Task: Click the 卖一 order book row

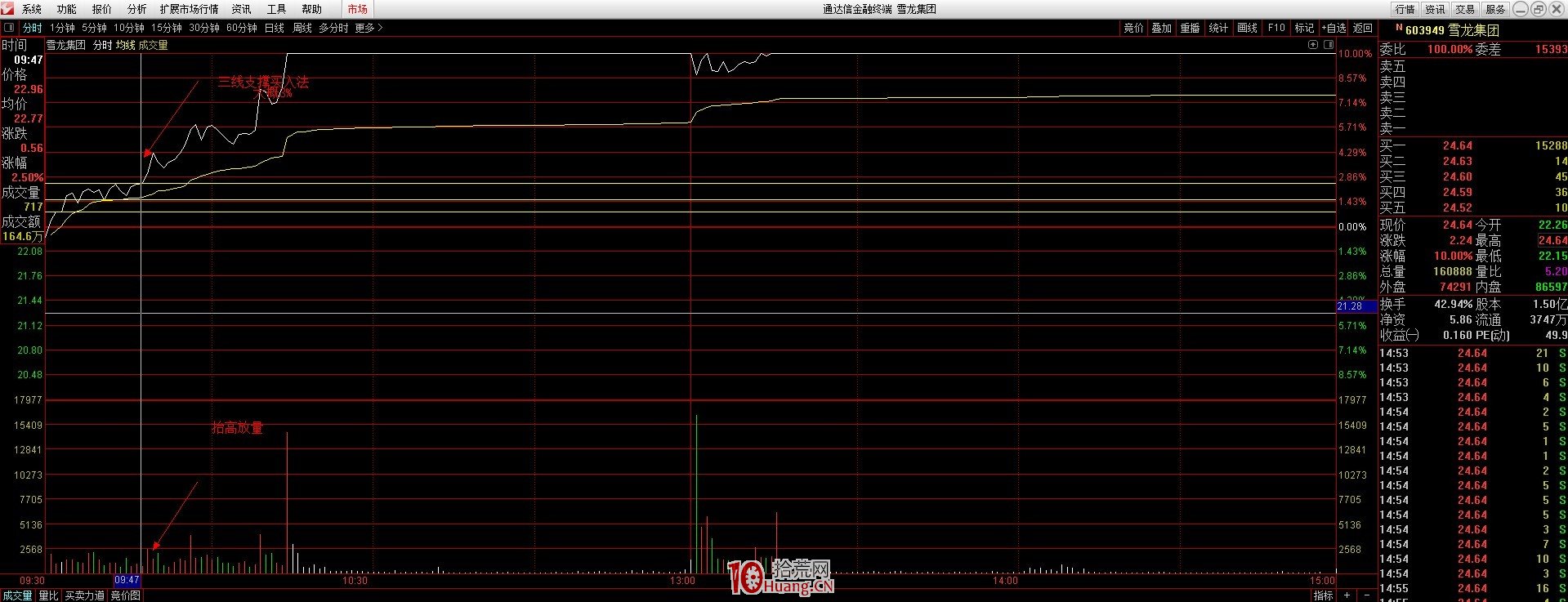Action: (x=1473, y=128)
